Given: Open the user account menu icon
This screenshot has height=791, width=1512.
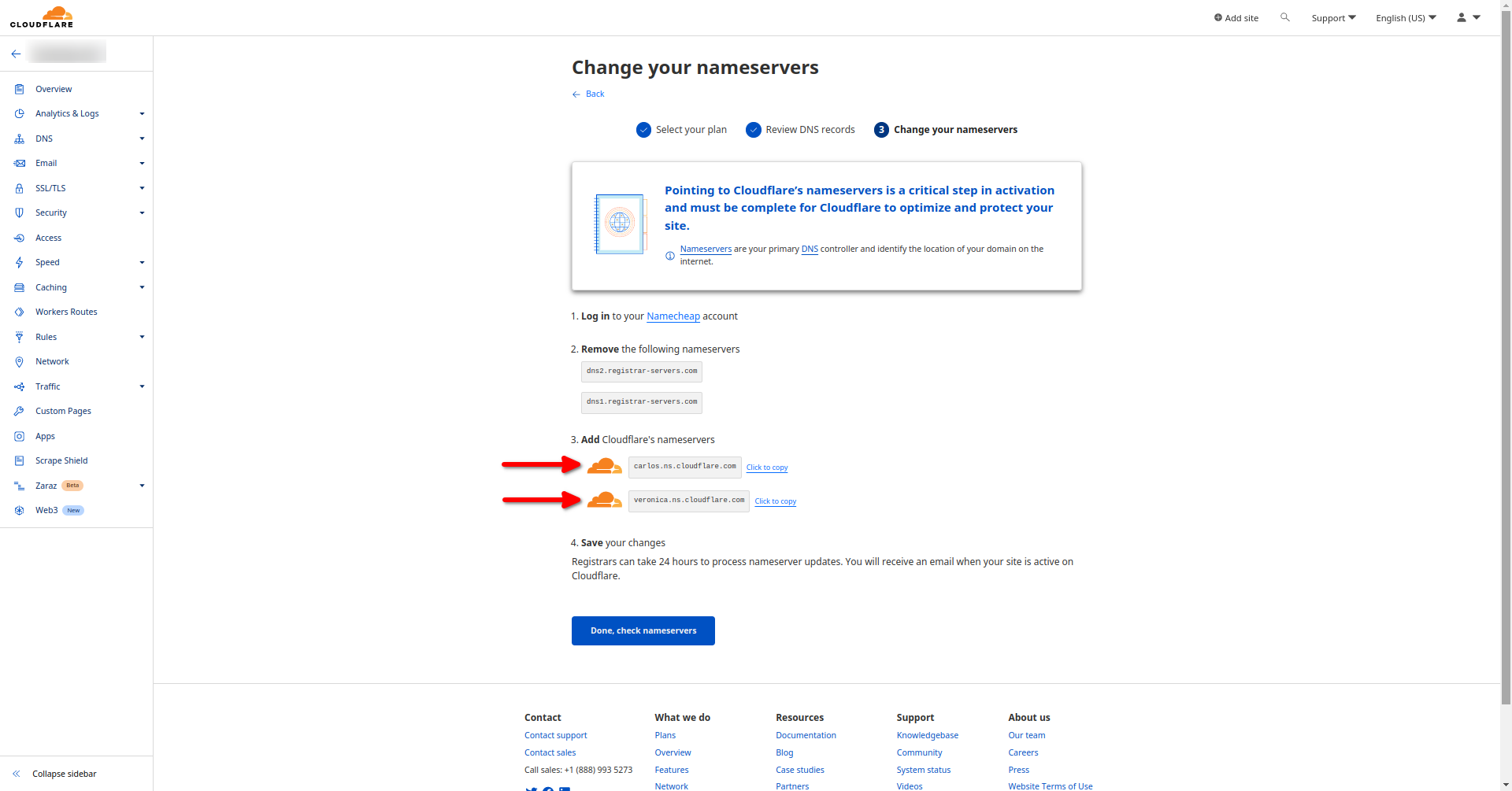Looking at the screenshot, I should coord(1469,17).
